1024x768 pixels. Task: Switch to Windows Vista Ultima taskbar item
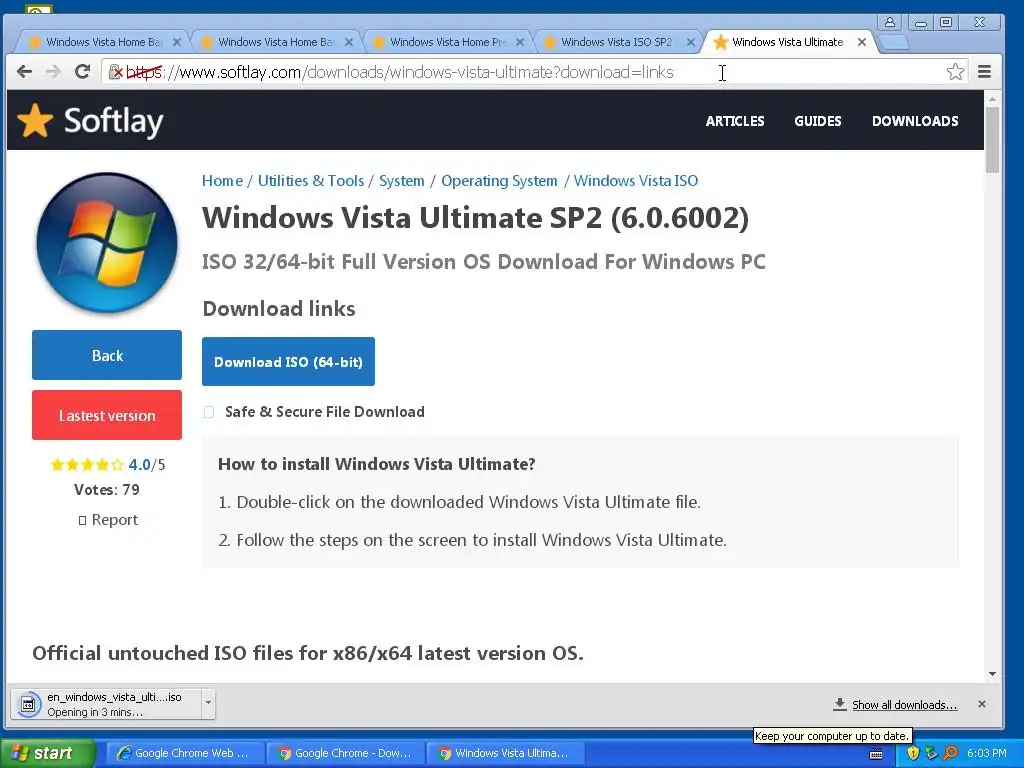pyautogui.click(x=505, y=753)
